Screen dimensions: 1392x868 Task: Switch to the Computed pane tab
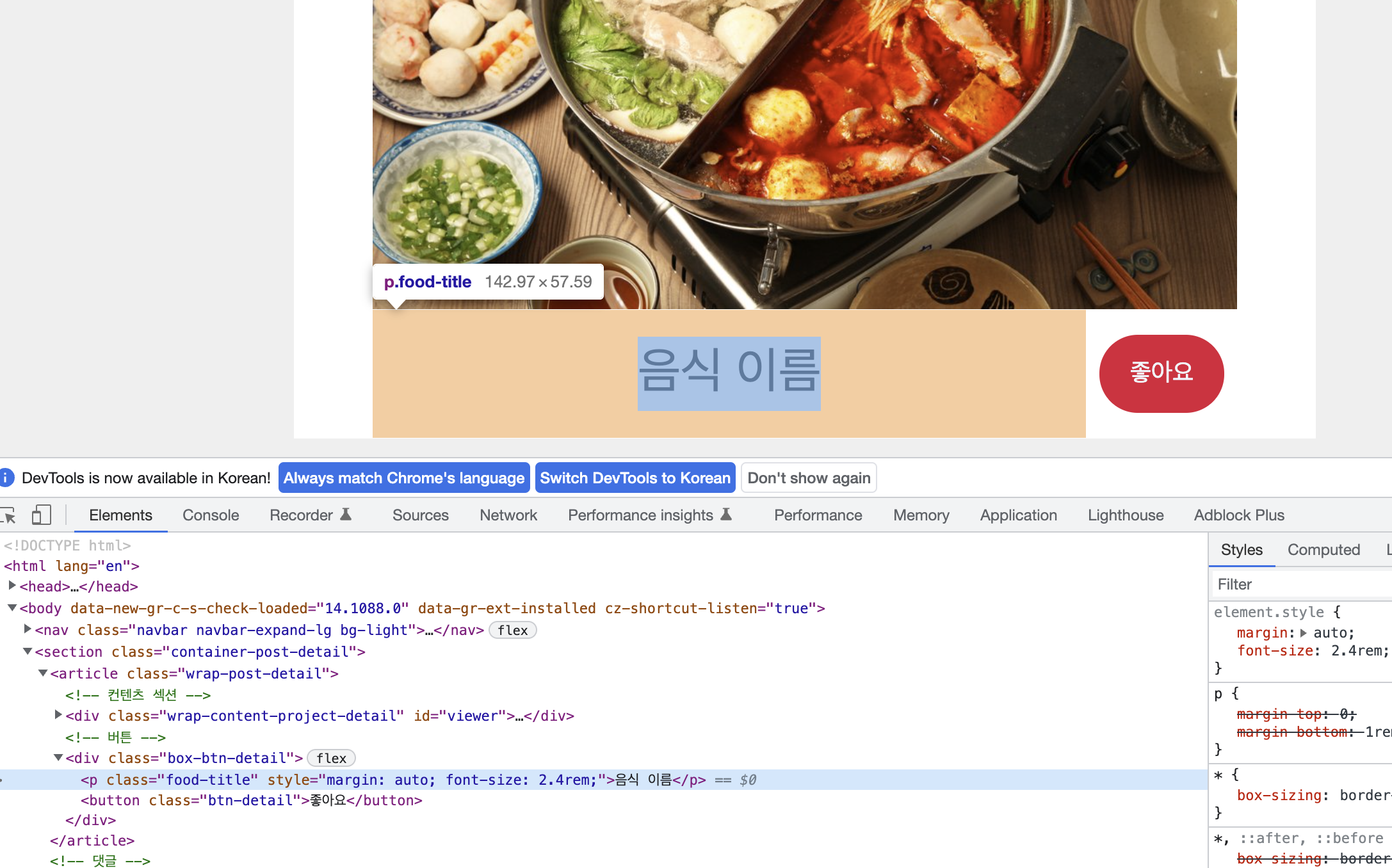click(x=1323, y=550)
